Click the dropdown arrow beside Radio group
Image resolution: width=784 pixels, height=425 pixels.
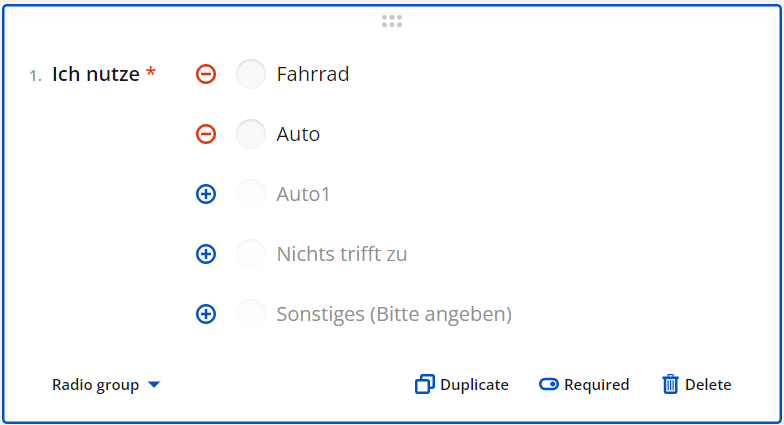(x=154, y=385)
